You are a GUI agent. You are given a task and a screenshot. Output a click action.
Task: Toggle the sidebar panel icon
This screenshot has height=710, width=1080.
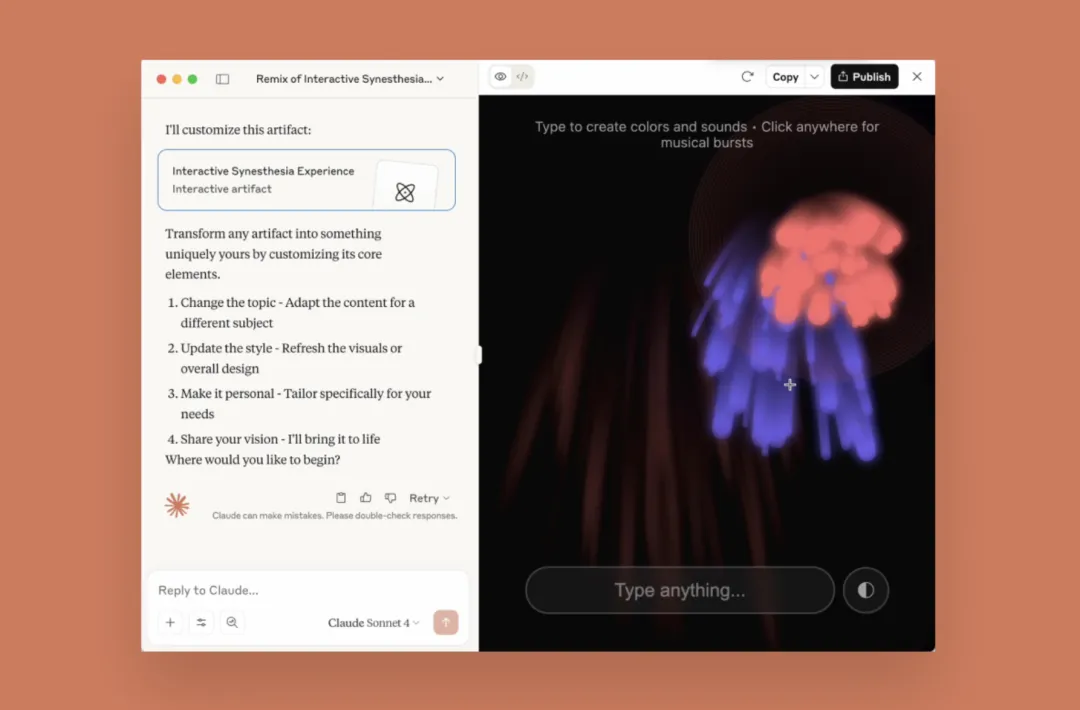(x=222, y=79)
